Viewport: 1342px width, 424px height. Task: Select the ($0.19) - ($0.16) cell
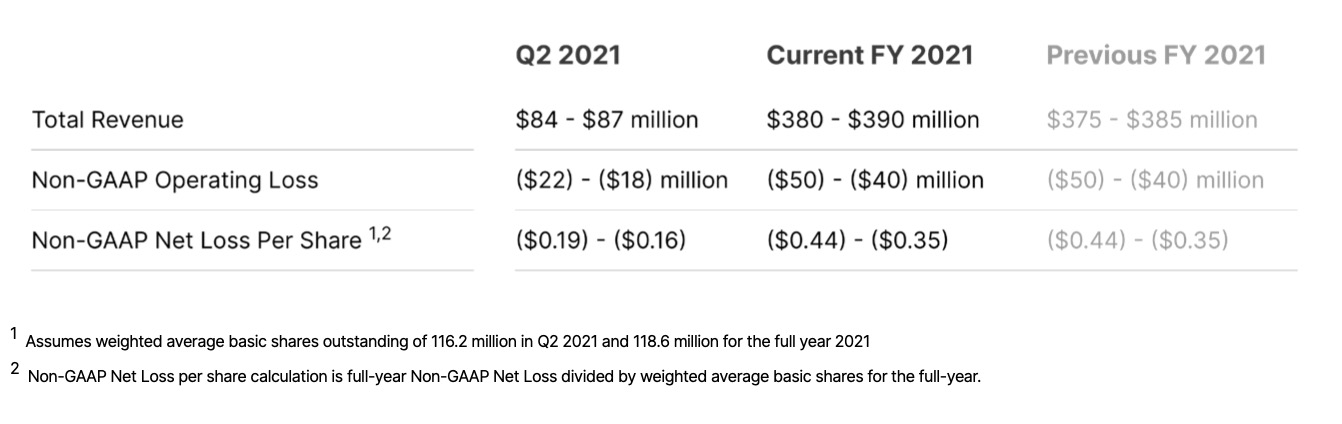[601, 240]
